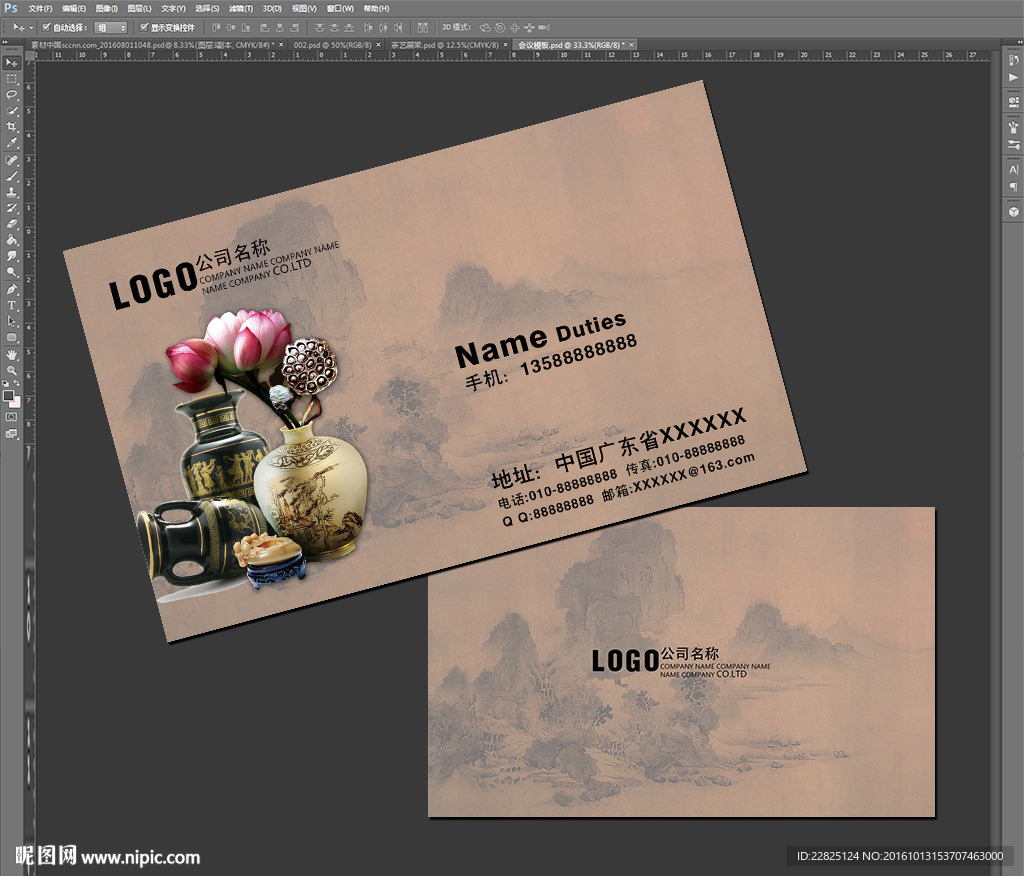Screen dimensions: 1024x876
Task: Open the Brush panel icon
Action: [1013, 127]
